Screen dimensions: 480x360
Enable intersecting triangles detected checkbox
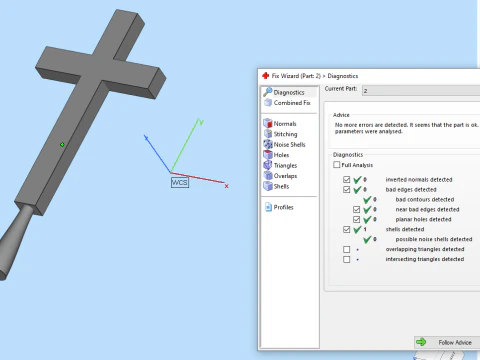click(x=347, y=259)
